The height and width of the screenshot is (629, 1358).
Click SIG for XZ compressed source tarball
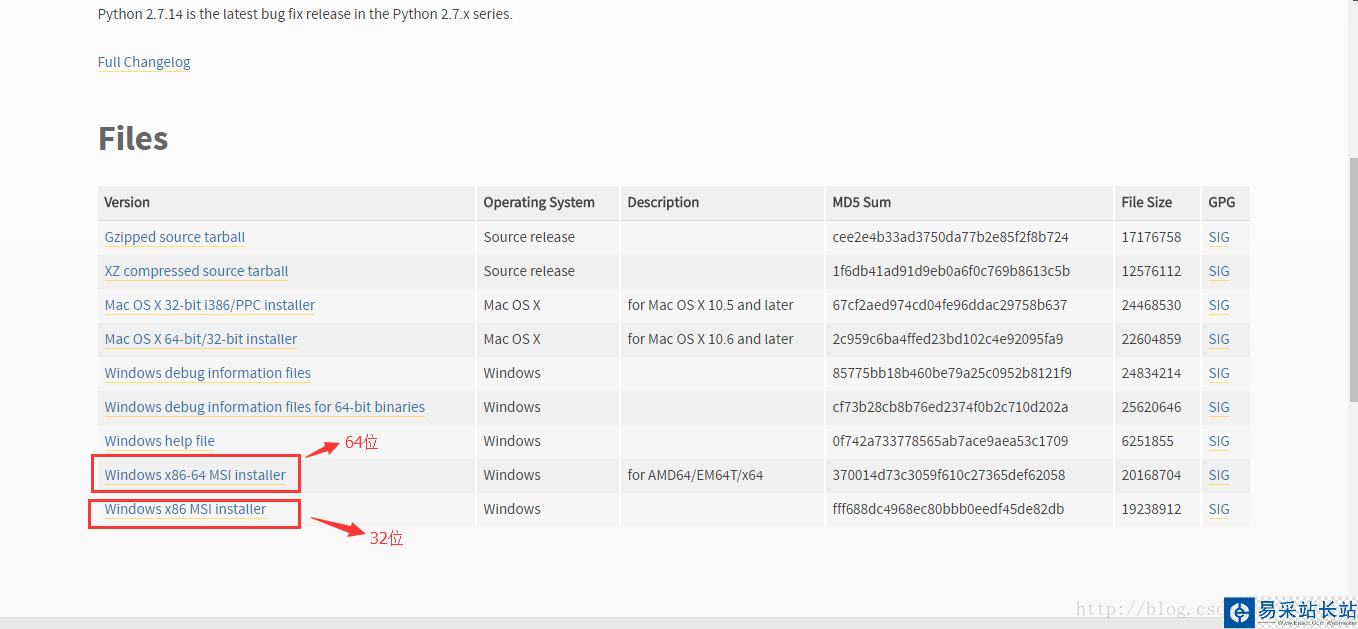(x=1219, y=271)
